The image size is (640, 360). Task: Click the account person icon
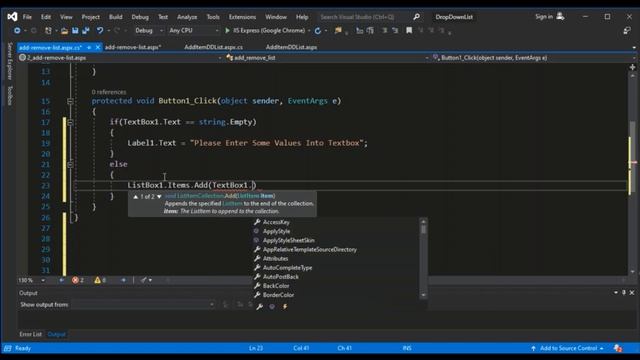pos(560,16)
